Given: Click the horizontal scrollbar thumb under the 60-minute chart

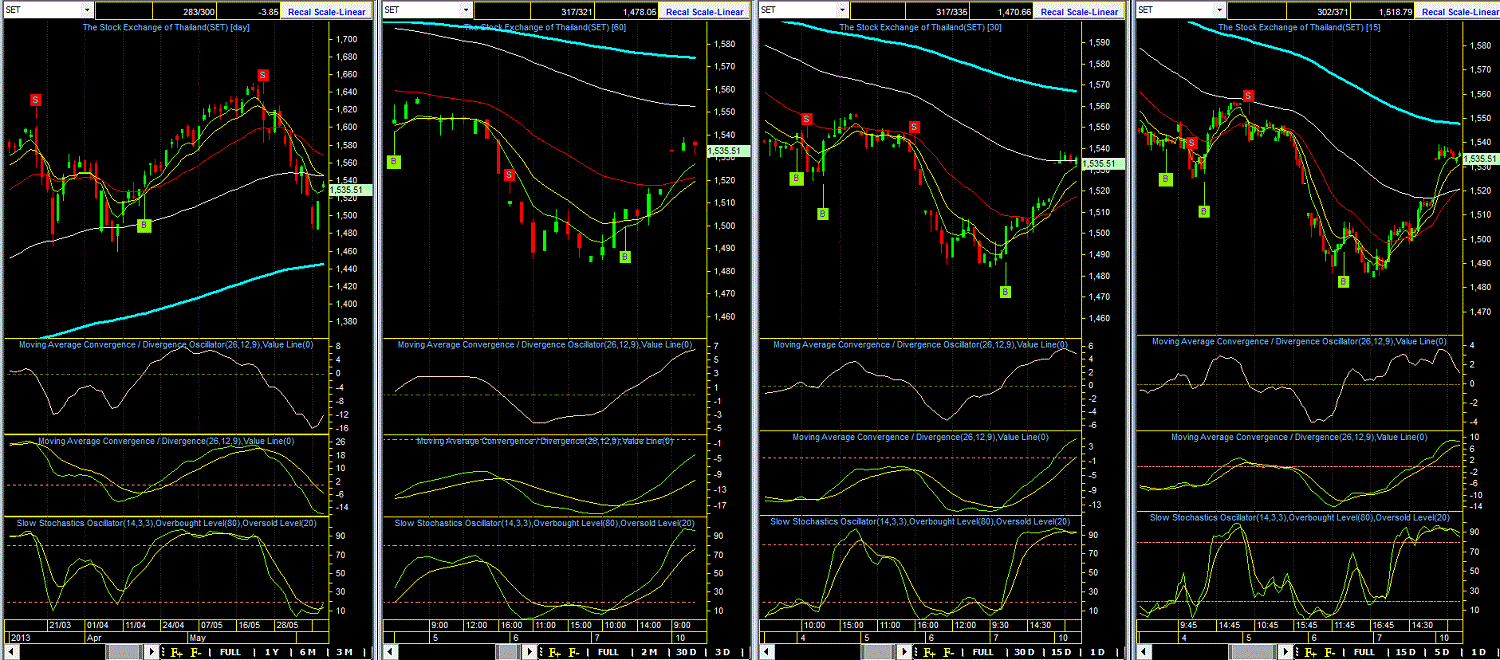Looking at the screenshot, I should [510, 652].
